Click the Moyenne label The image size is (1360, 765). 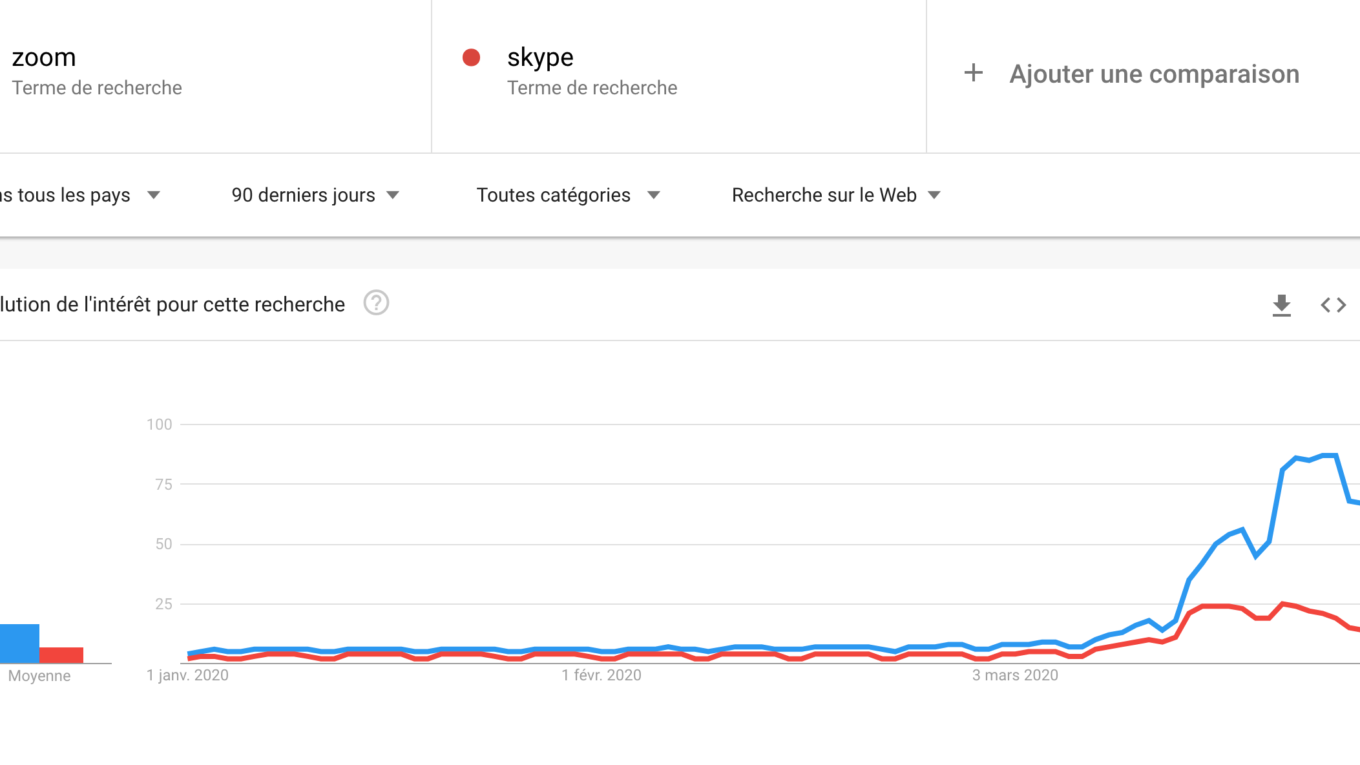click(39, 676)
